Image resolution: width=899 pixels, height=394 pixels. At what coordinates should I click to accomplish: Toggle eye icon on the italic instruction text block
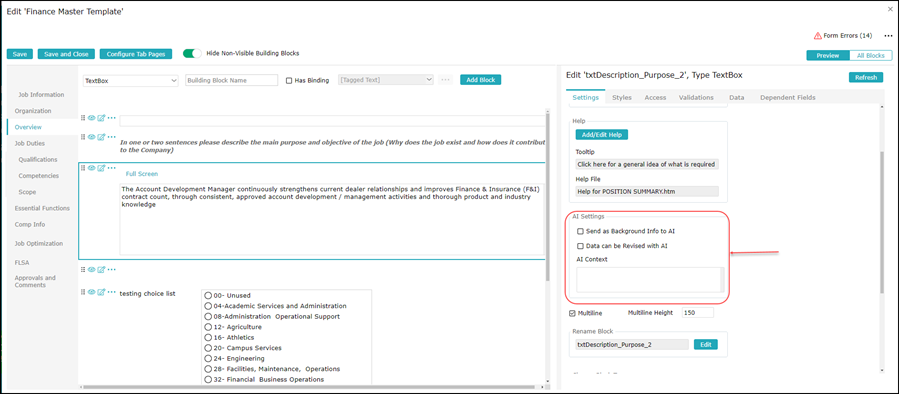(x=92, y=137)
